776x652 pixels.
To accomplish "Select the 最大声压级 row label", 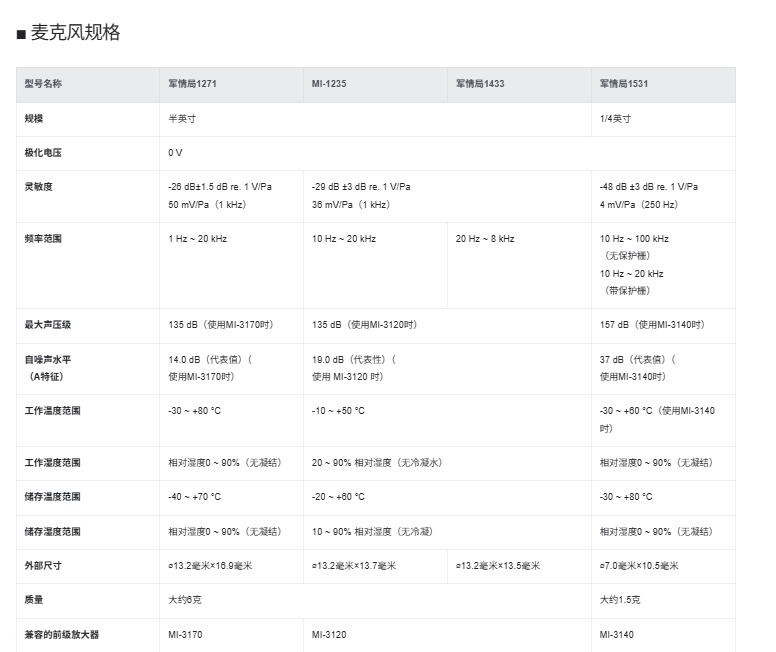I will (x=48, y=325).
